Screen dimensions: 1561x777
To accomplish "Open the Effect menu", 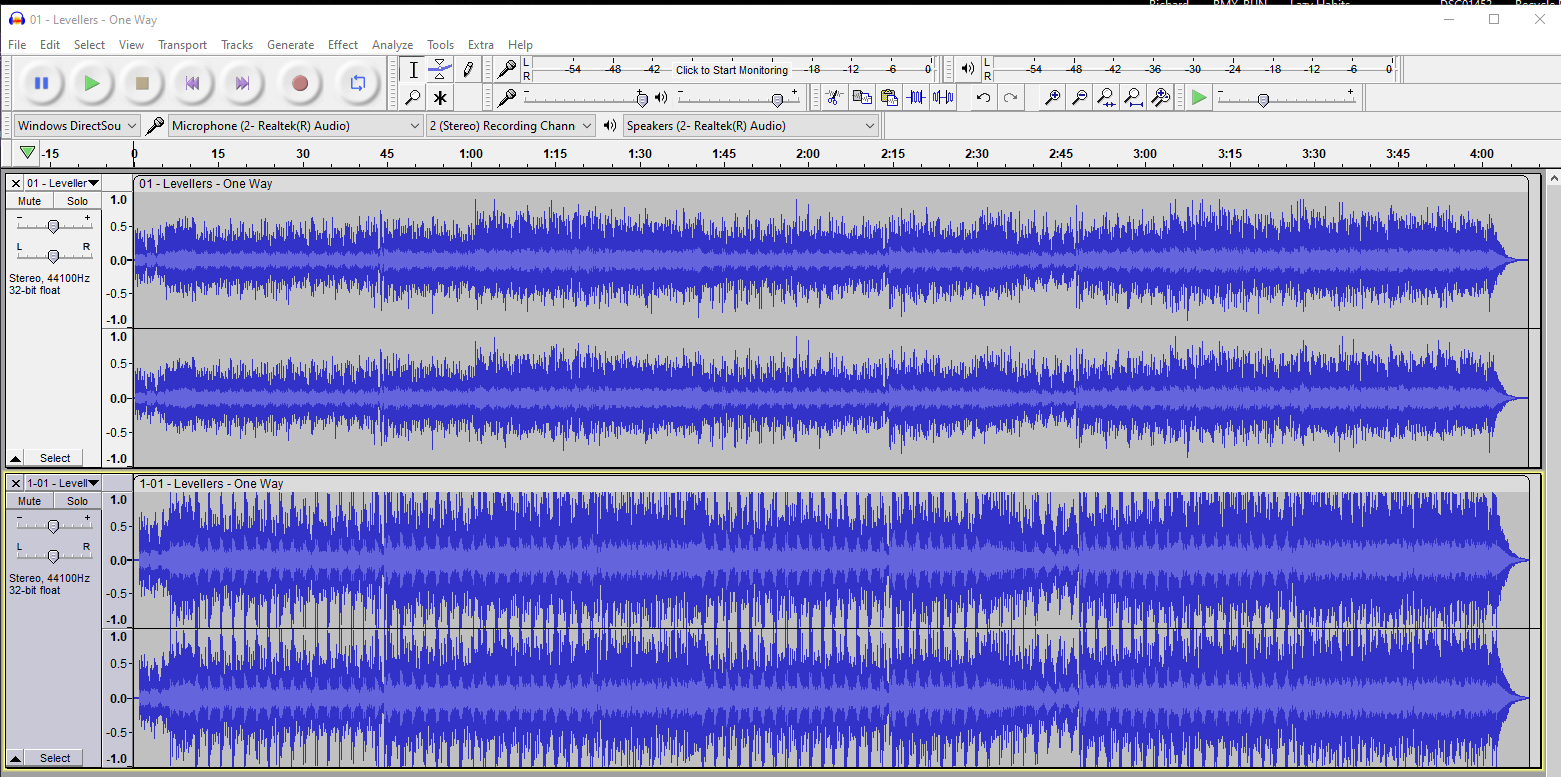I will [342, 45].
